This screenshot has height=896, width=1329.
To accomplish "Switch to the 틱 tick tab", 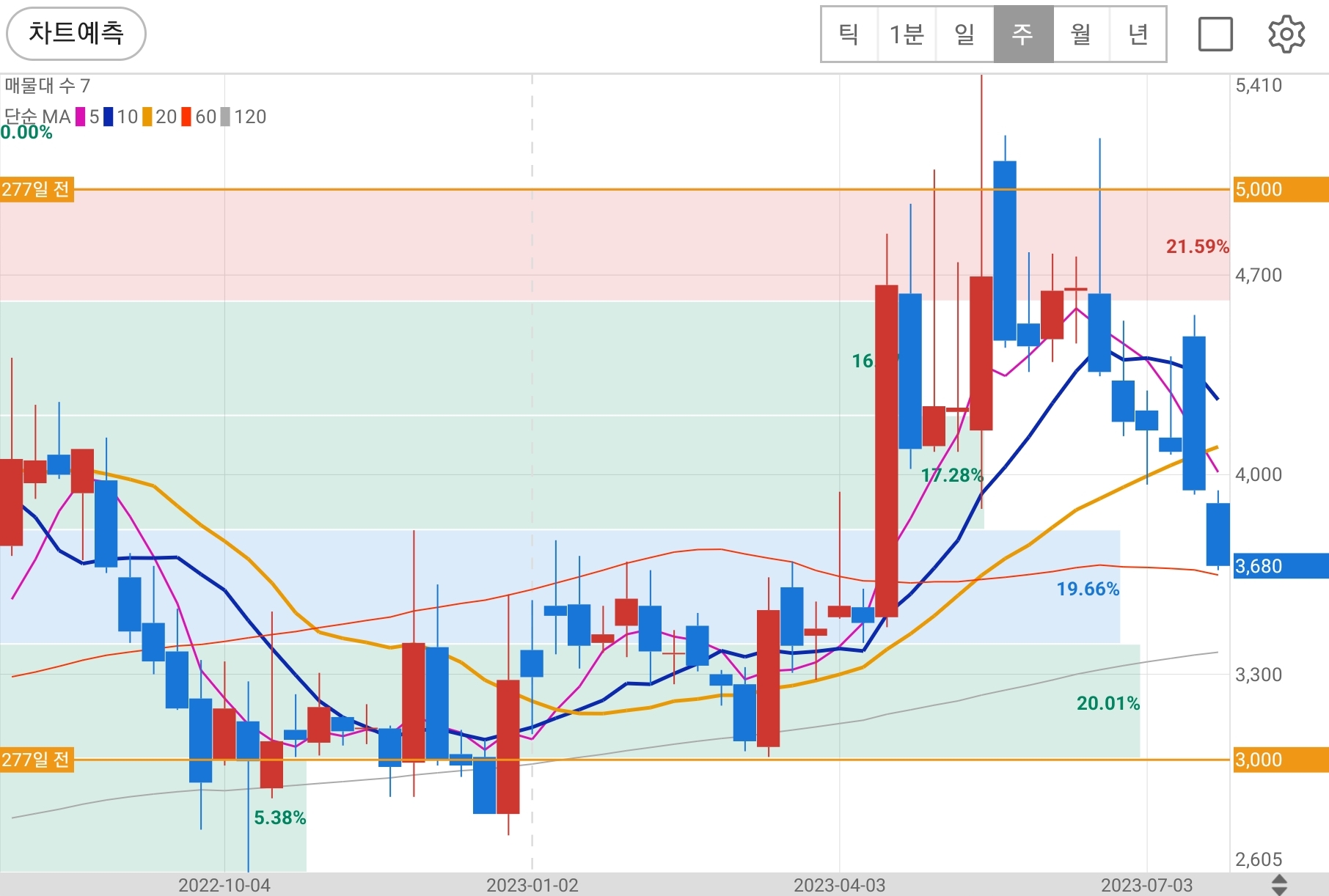I will 849,34.
